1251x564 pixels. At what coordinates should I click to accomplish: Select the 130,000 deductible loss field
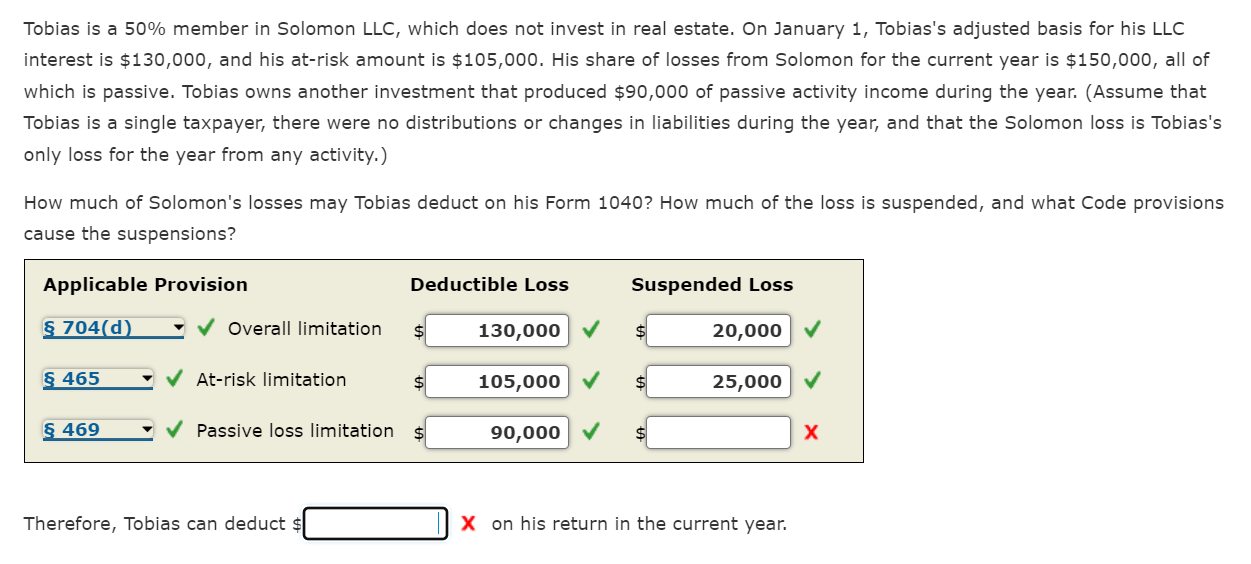tap(497, 330)
